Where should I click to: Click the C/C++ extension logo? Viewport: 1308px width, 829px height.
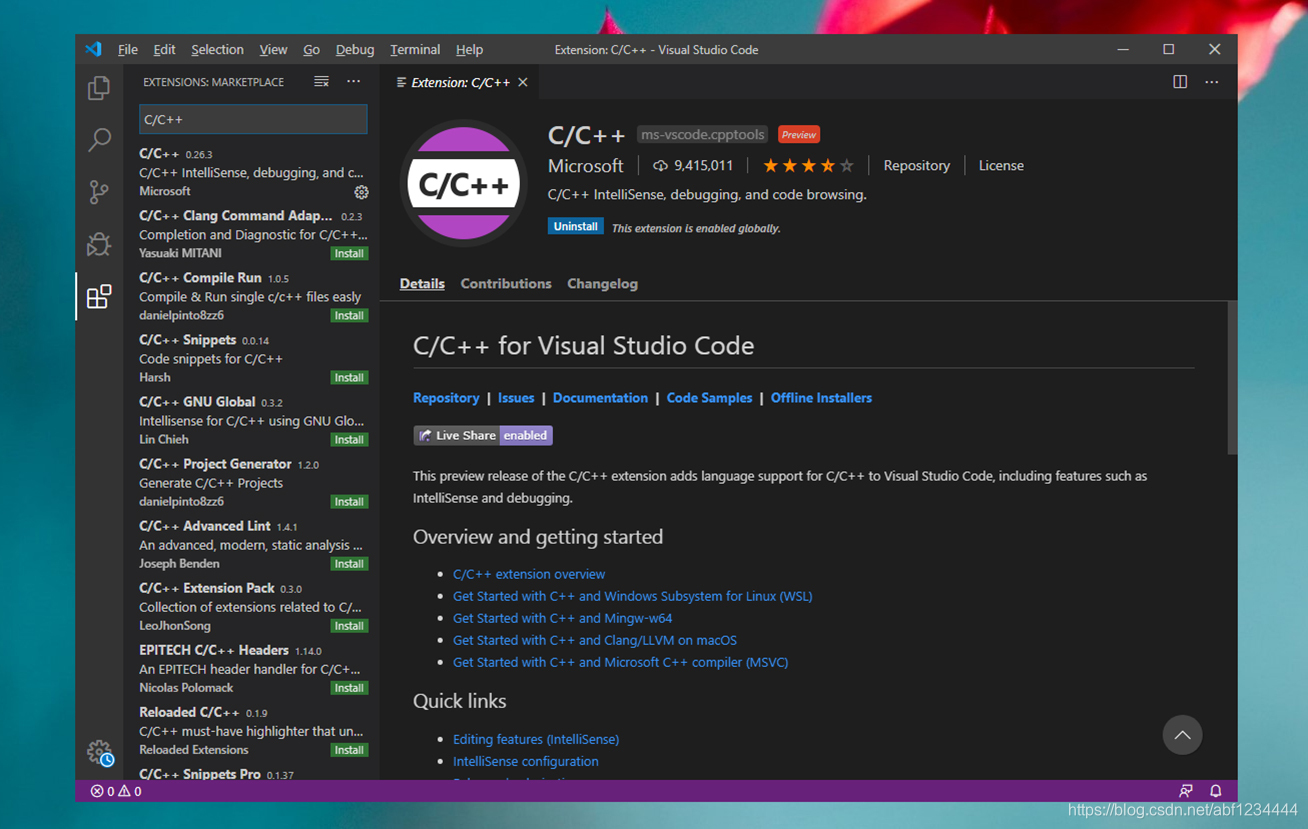[x=464, y=184]
